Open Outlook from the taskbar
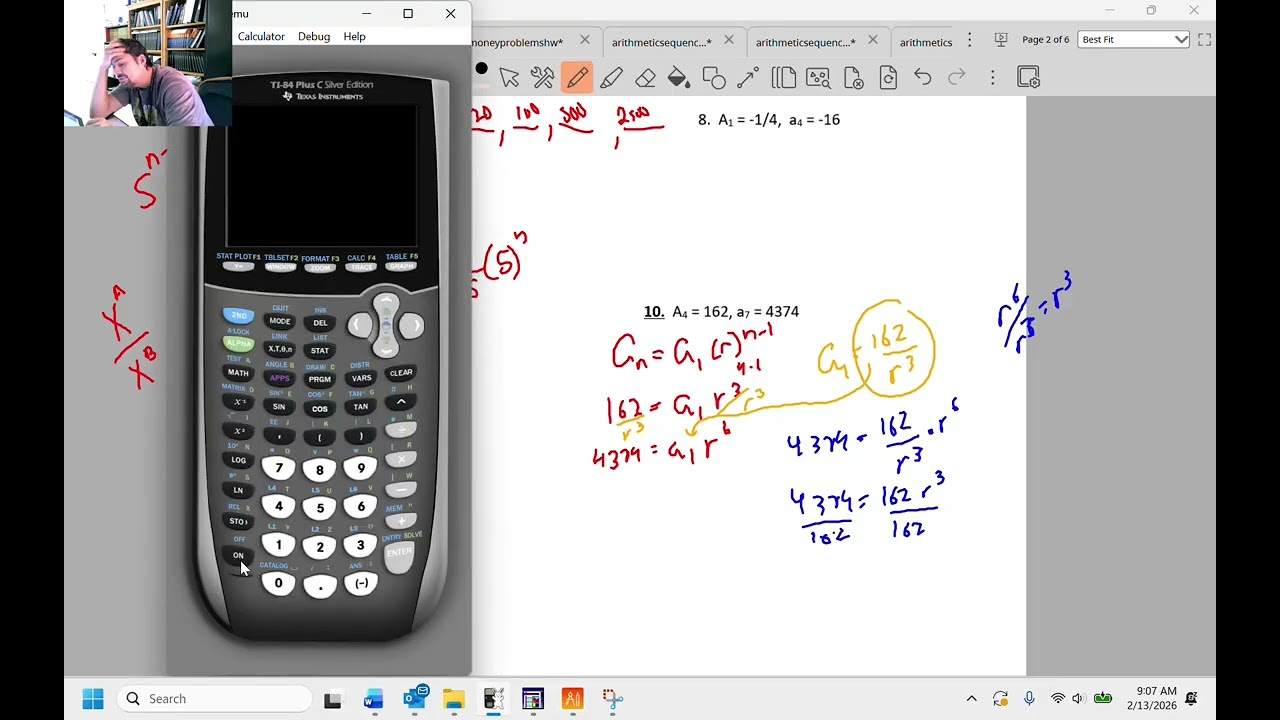The height and width of the screenshot is (720, 1280). (414, 698)
